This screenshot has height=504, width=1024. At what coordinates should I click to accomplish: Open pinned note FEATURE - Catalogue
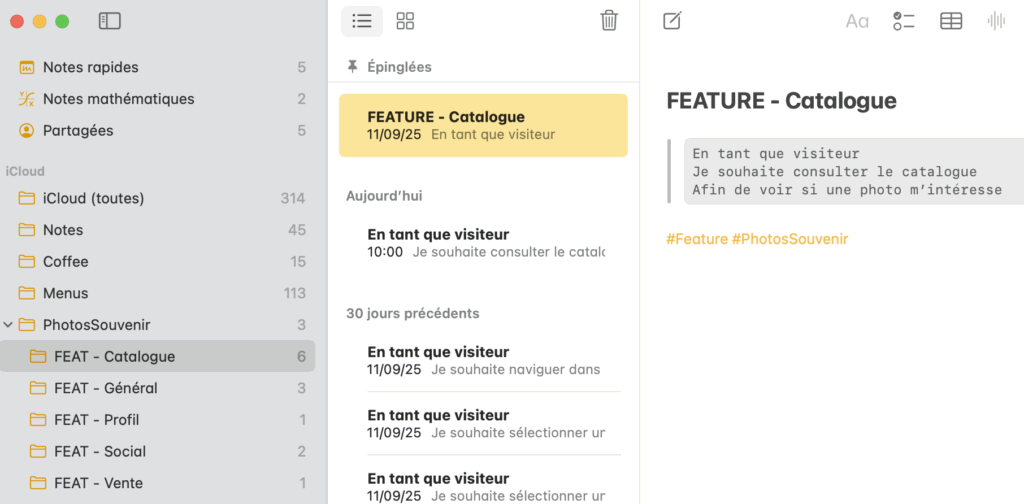tap(483, 125)
